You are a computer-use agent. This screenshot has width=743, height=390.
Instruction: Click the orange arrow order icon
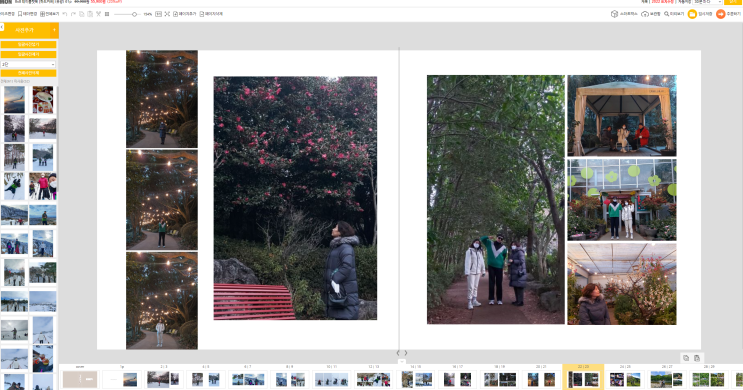[x=721, y=14]
